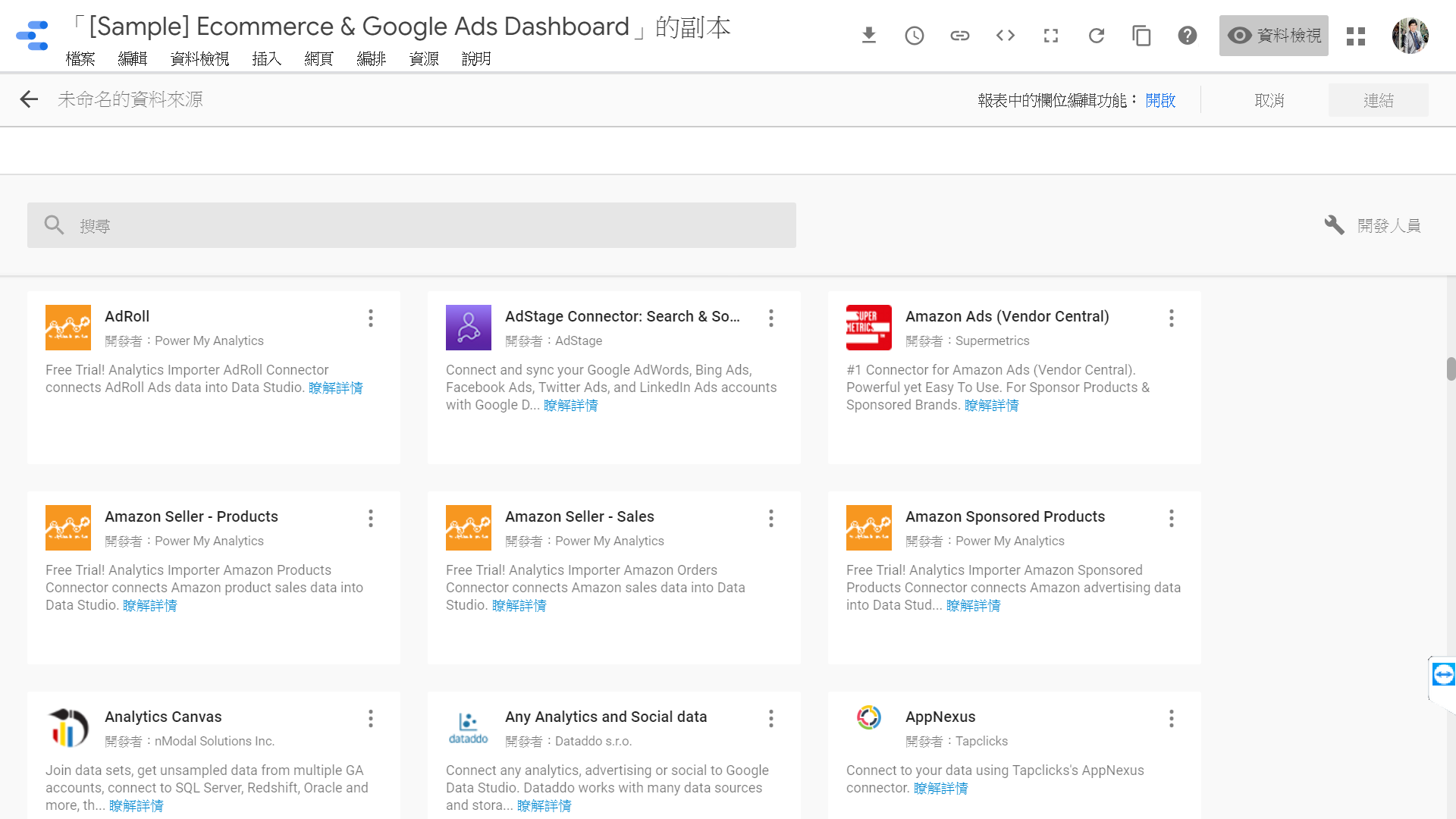Open the help question mark icon
The image size is (1456, 819).
point(1188,36)
